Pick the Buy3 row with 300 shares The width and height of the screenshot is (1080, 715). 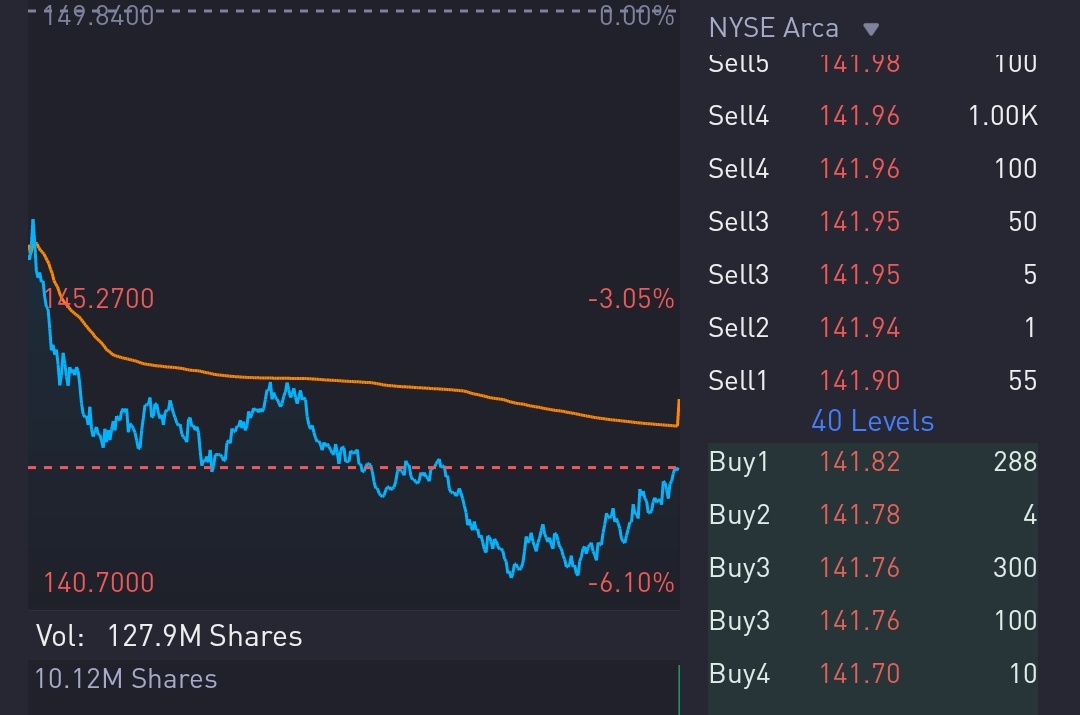[872, 567]
